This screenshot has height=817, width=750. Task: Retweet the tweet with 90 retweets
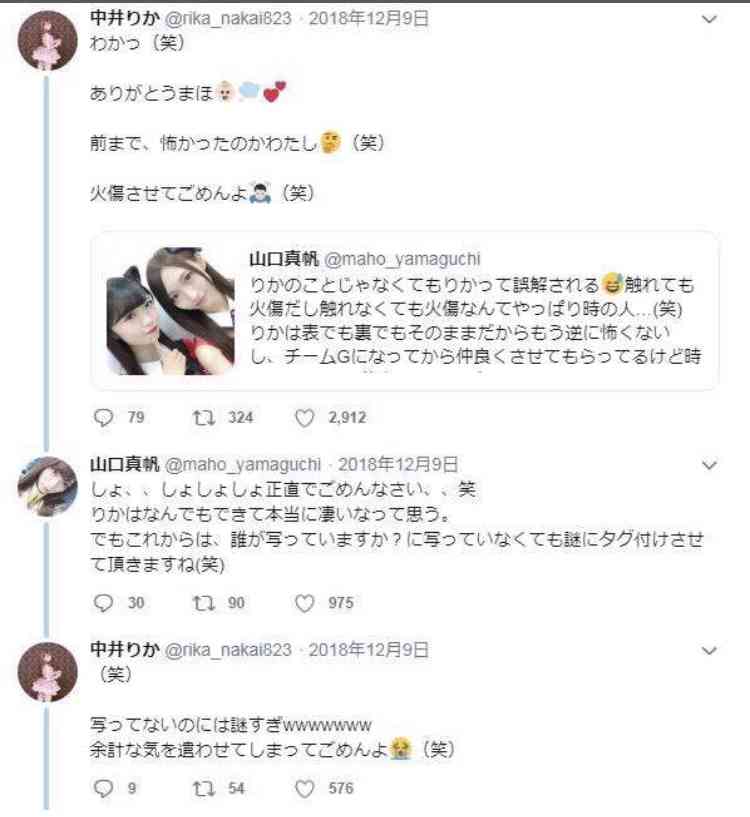pyautogui.click(x=203, y=603)
